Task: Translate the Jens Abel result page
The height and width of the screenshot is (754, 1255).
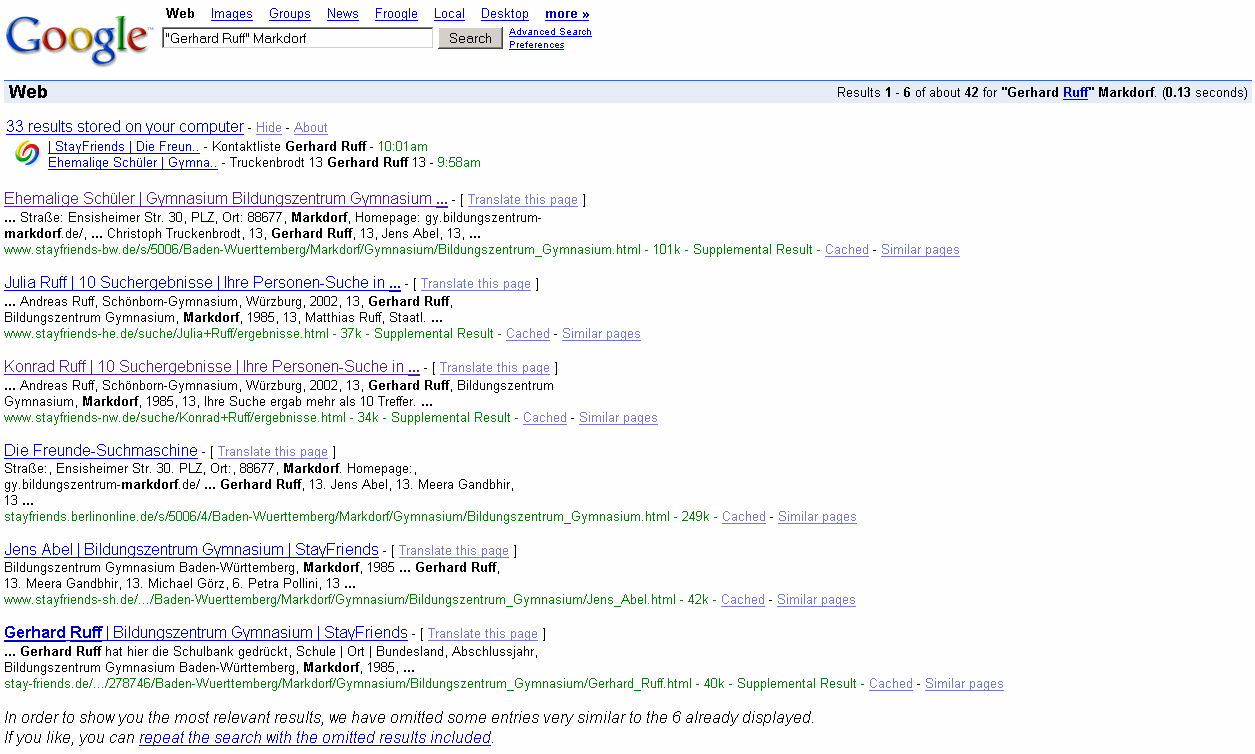Action: (454, 551)
